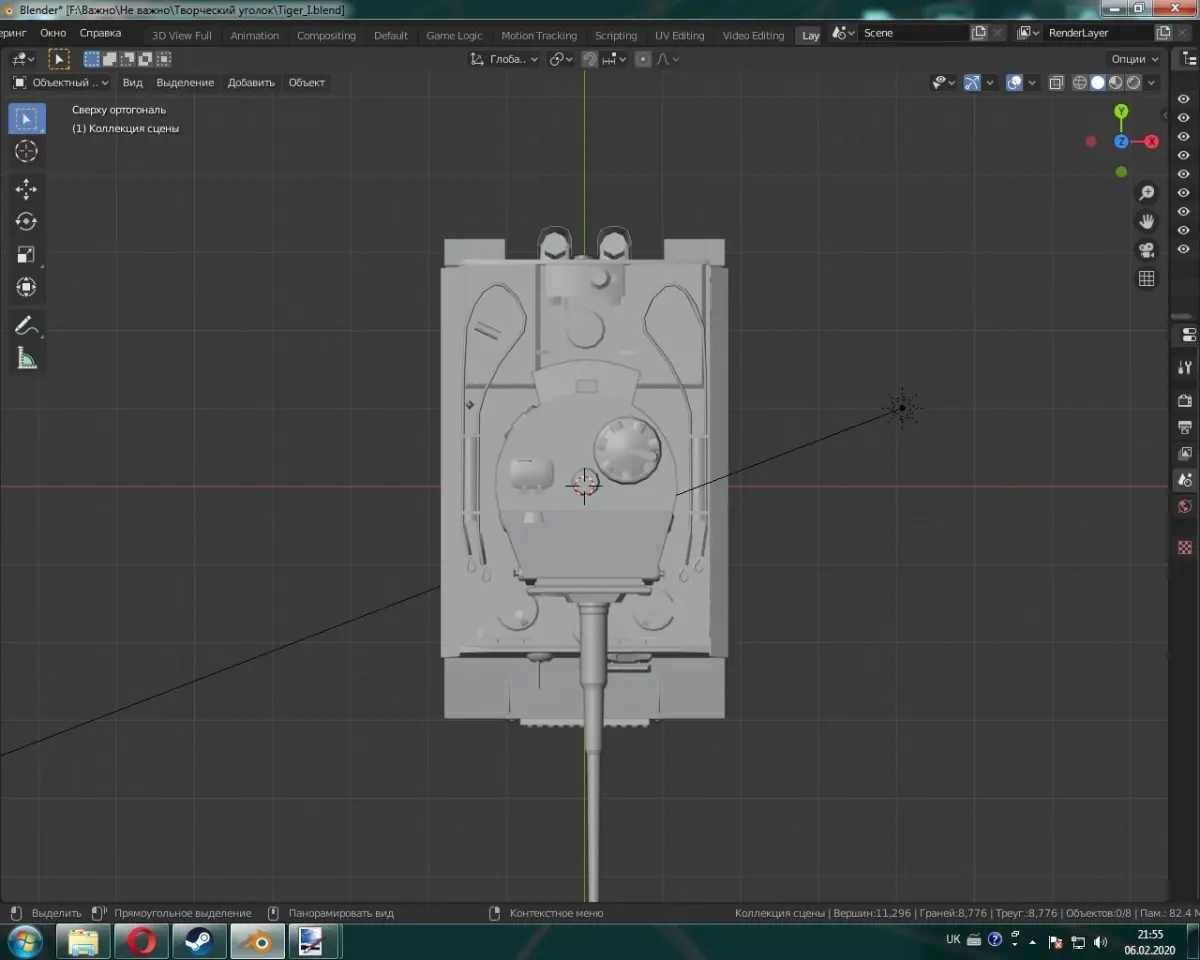
Task: Open the Scene properties tab
Action: [x=1186, y=480]
